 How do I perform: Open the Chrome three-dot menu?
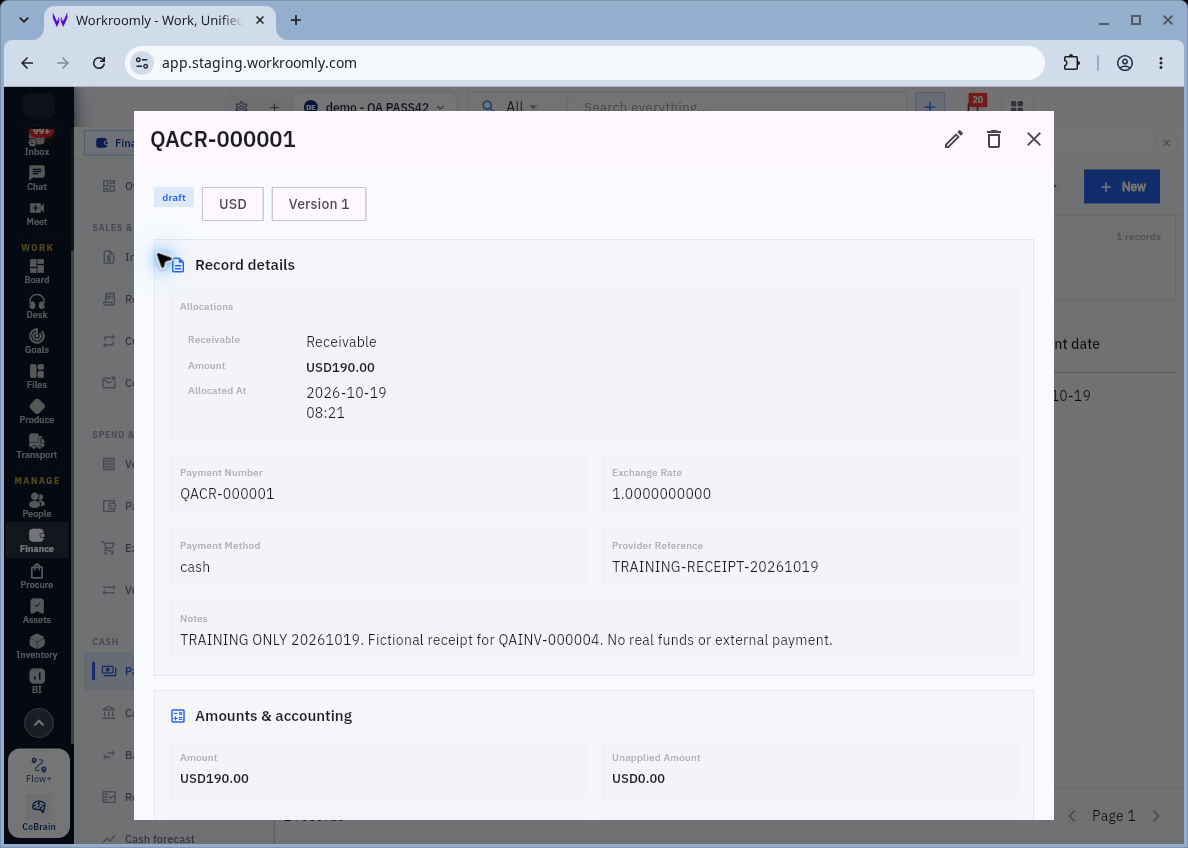1160,63
